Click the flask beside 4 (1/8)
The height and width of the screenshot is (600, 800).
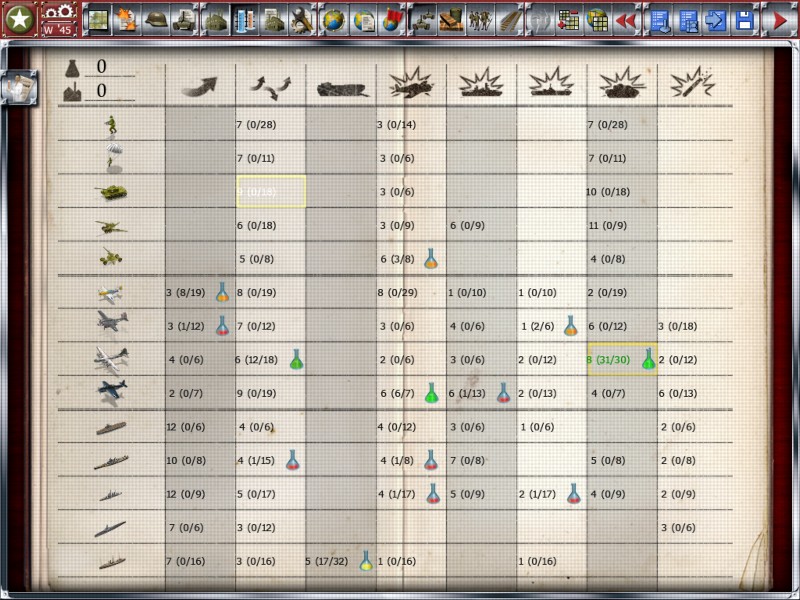(x=431, y=460)
